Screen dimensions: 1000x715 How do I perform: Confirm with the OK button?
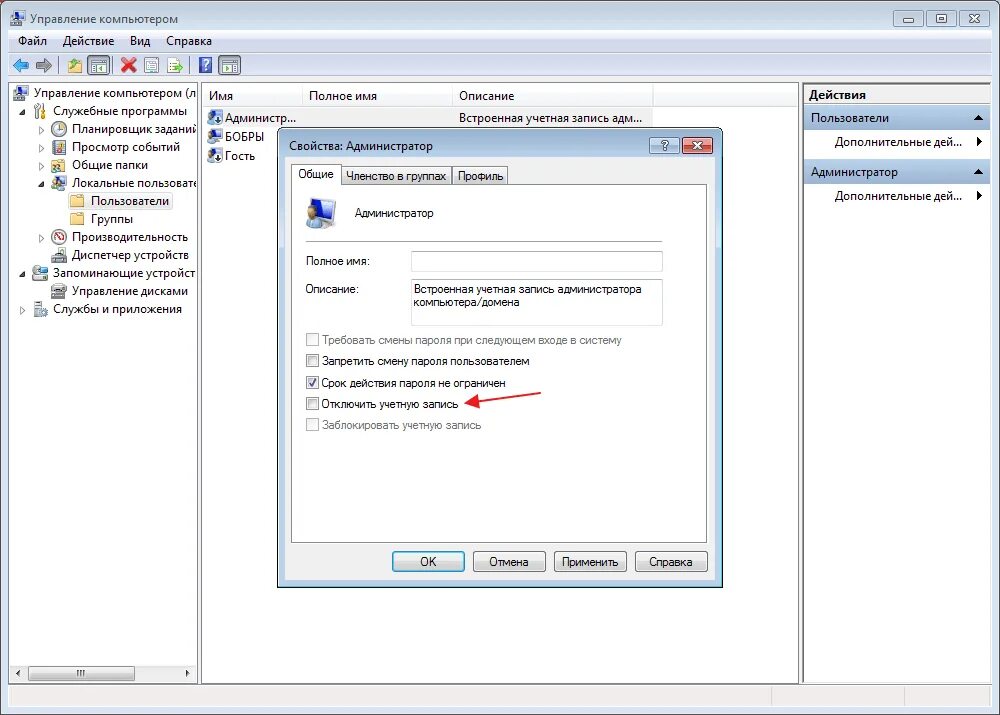click(x=428, y=561)
